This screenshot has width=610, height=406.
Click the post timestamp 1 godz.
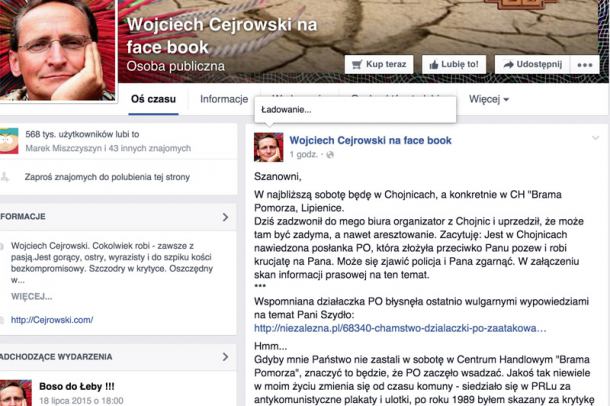point(303,155)
